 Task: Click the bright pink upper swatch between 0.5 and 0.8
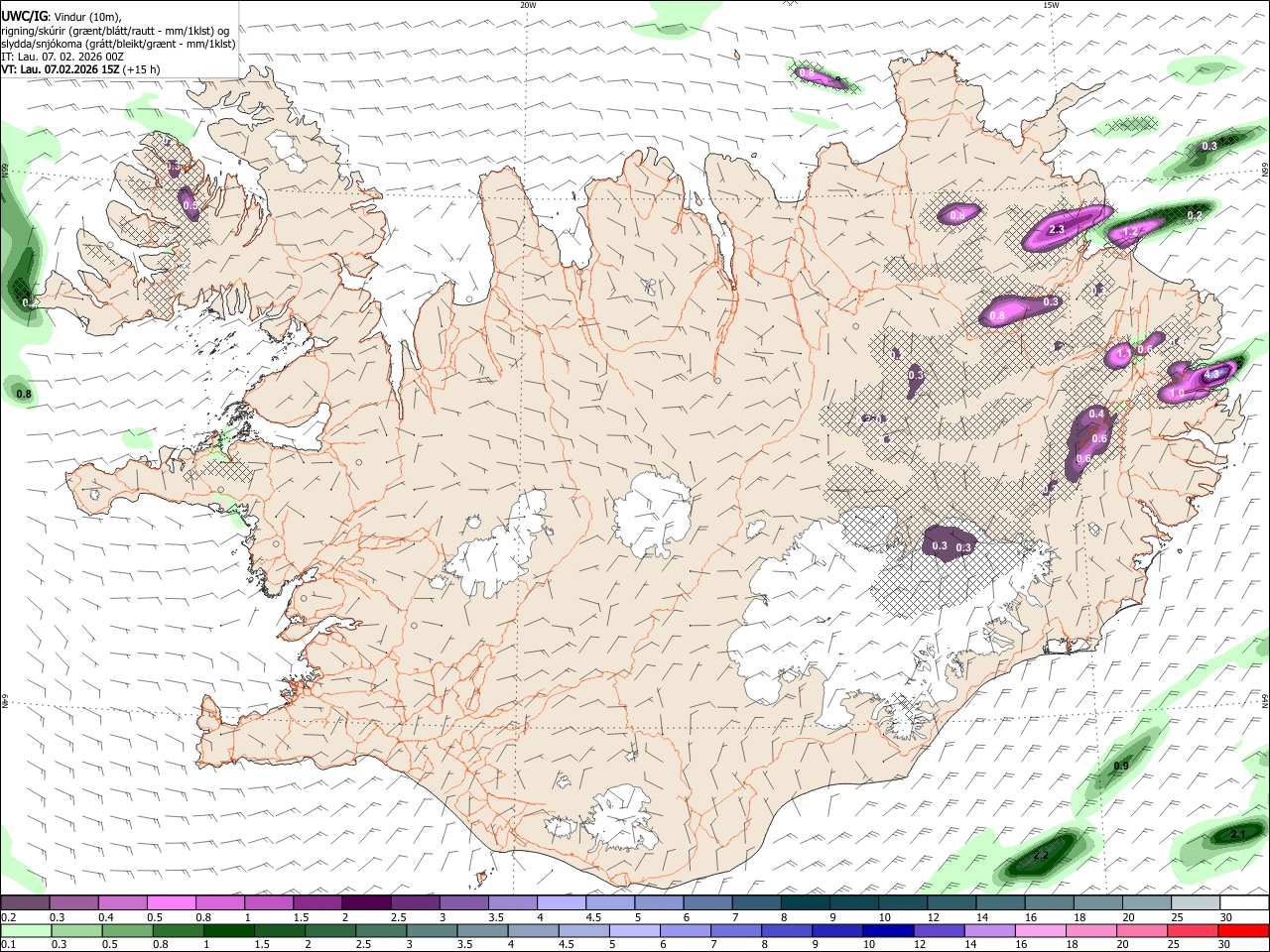(171, 902)
